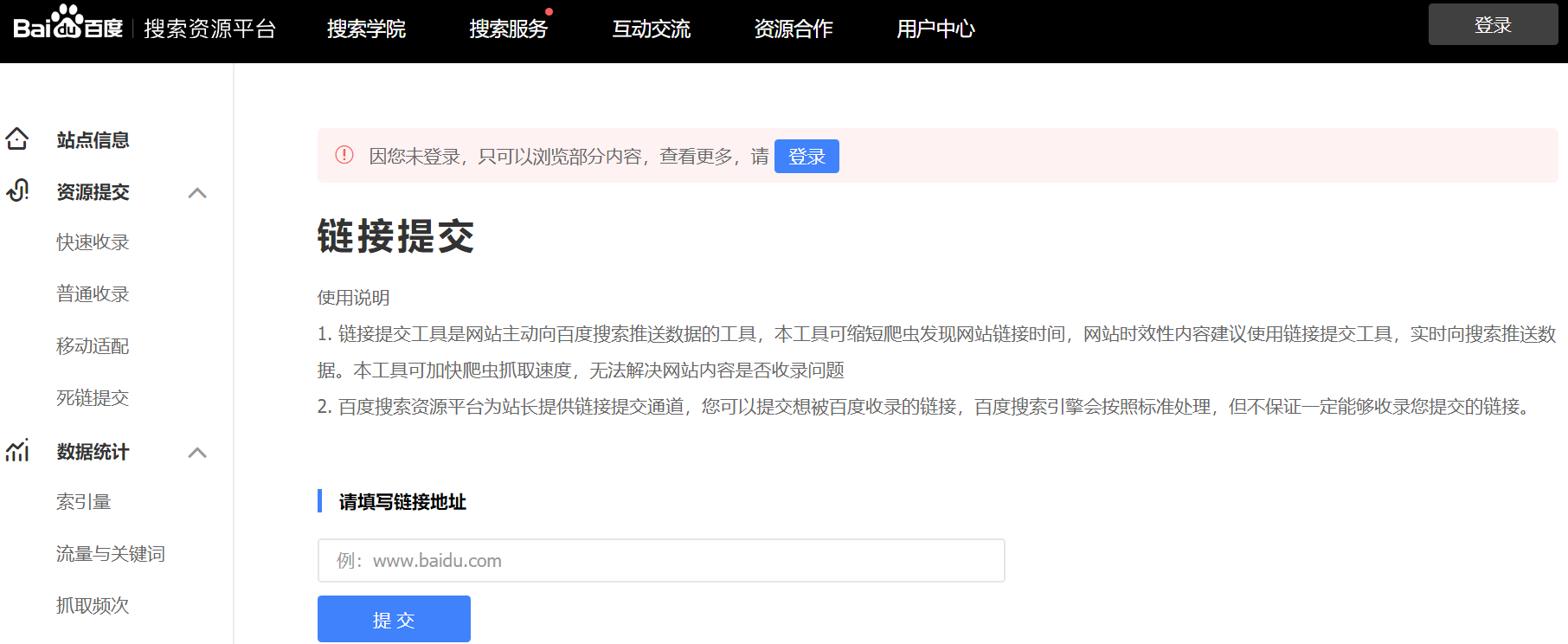1568x644 pixels.
Task: Click the red warning icon in notice
Action: (x=344, y=155)
